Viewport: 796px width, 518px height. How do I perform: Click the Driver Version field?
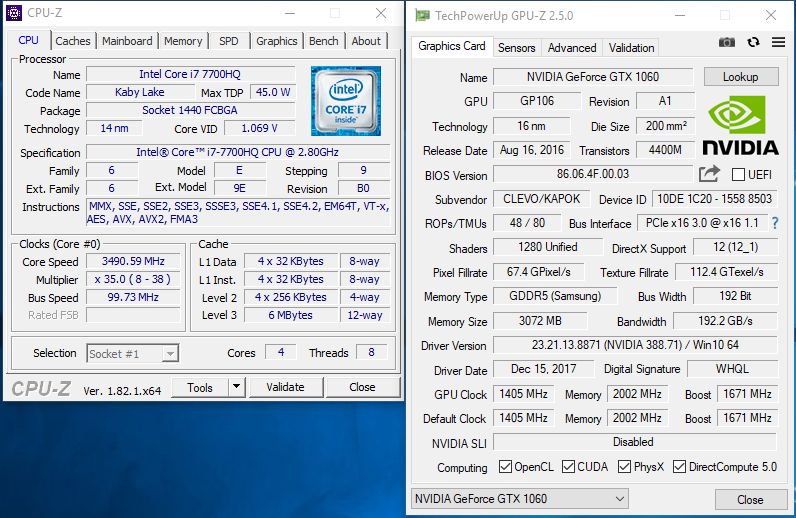635,345
